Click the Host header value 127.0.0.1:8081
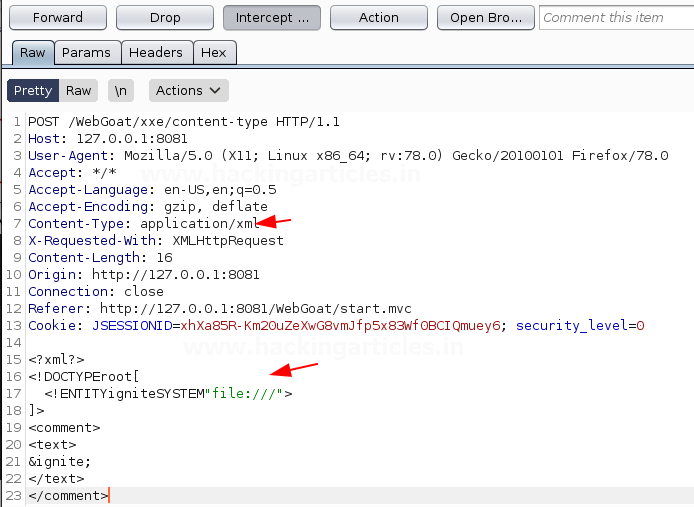Viewport: 694px width, 507px height. point(132,139)
